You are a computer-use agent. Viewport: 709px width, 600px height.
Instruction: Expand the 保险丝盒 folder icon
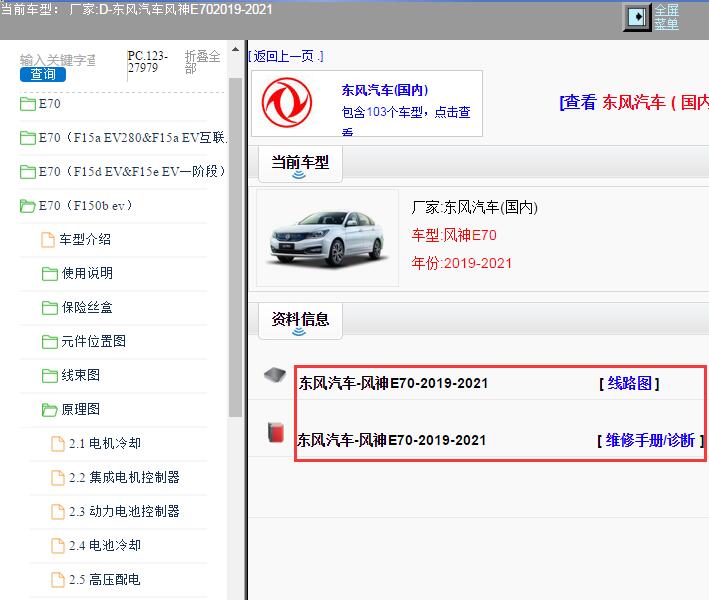pos(49,307)
